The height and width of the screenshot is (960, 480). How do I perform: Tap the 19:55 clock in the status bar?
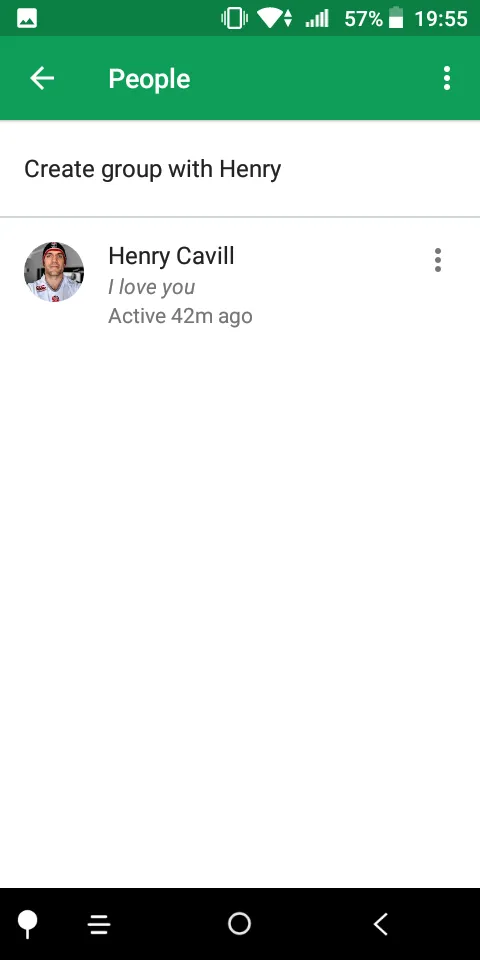tap(441, 18)
